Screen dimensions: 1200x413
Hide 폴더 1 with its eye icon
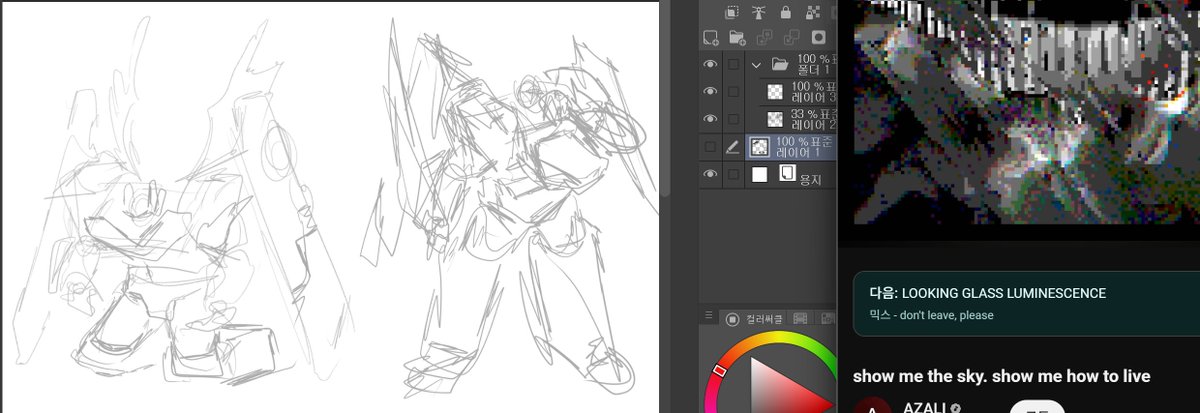point(710,64)
